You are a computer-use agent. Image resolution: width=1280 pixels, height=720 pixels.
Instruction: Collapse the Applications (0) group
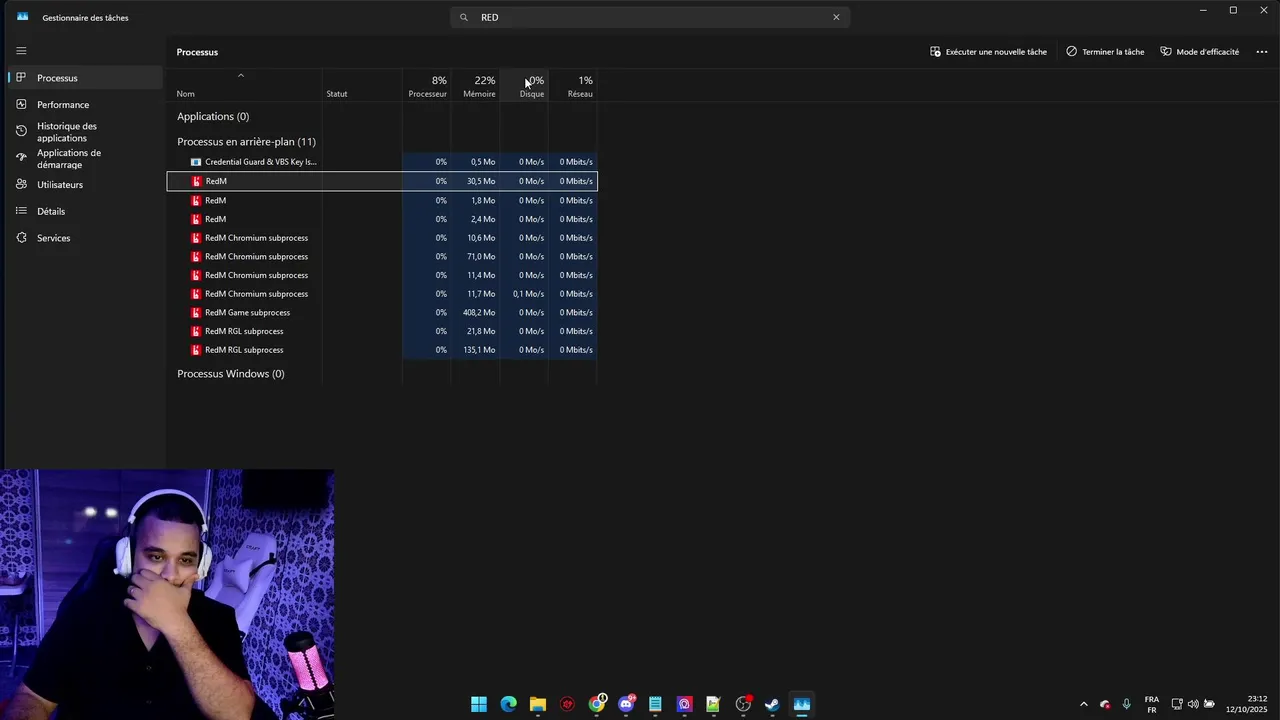[213, 116]
